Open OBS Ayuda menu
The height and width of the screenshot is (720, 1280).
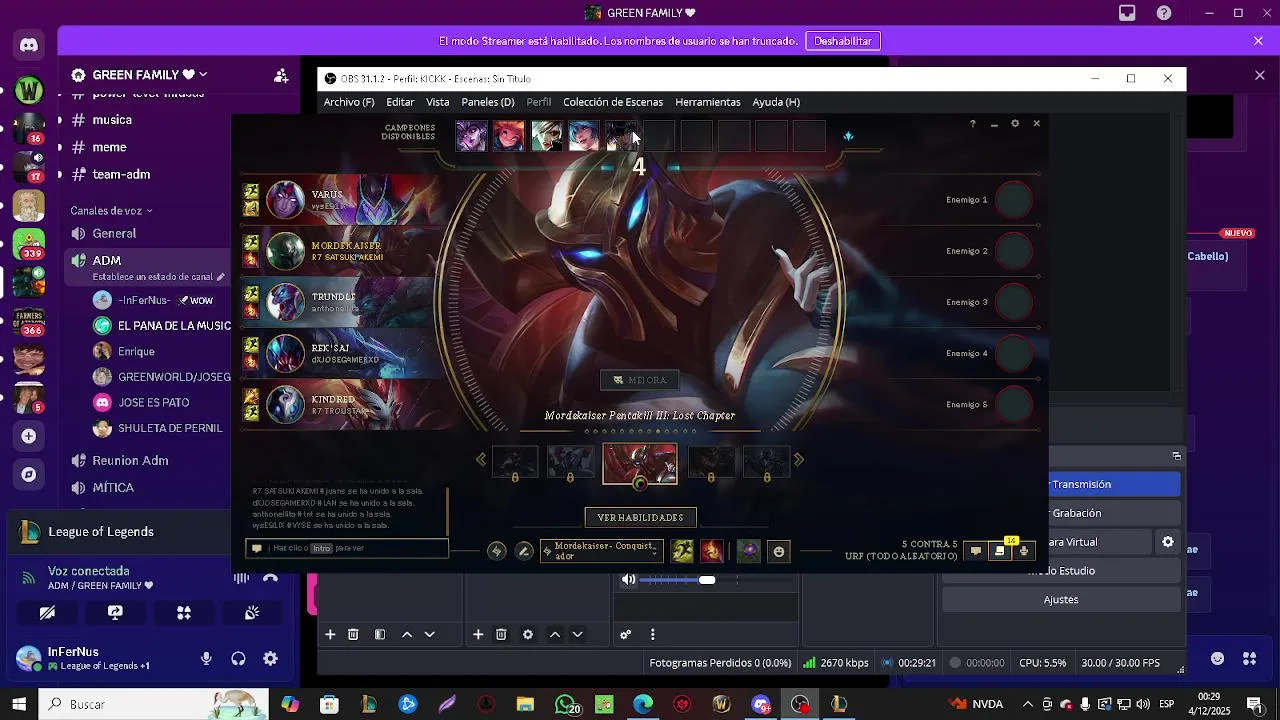pyautogui.click(x=776, y=102)
